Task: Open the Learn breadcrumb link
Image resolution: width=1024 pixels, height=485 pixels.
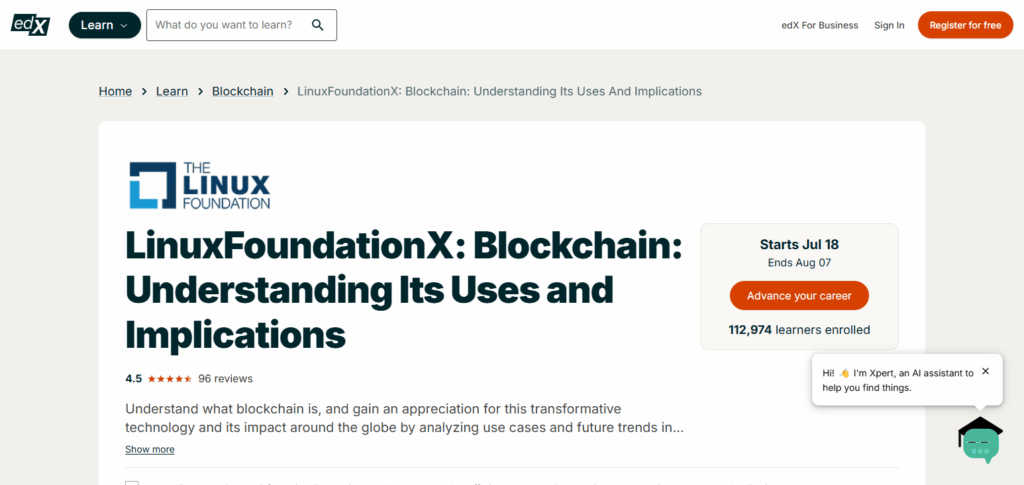Action: coord(172,92)
